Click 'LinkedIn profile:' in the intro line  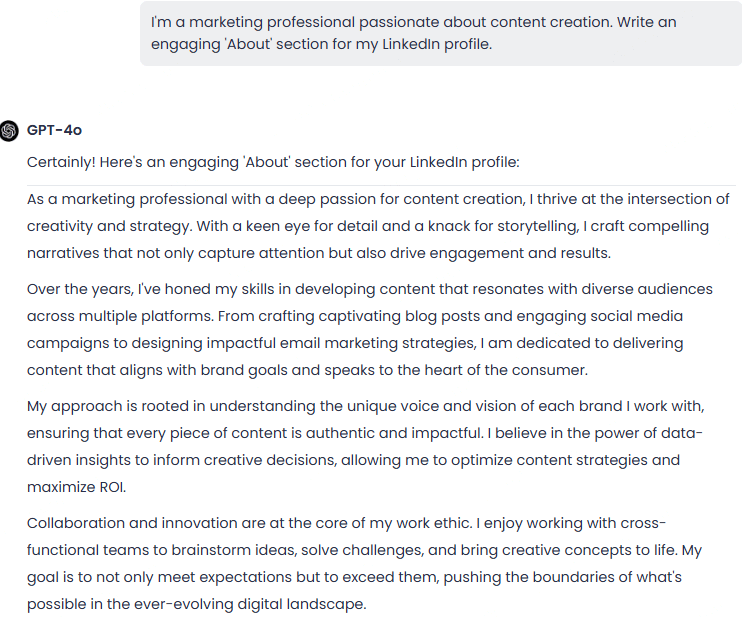pyautogui.click(x=465, y=162)
